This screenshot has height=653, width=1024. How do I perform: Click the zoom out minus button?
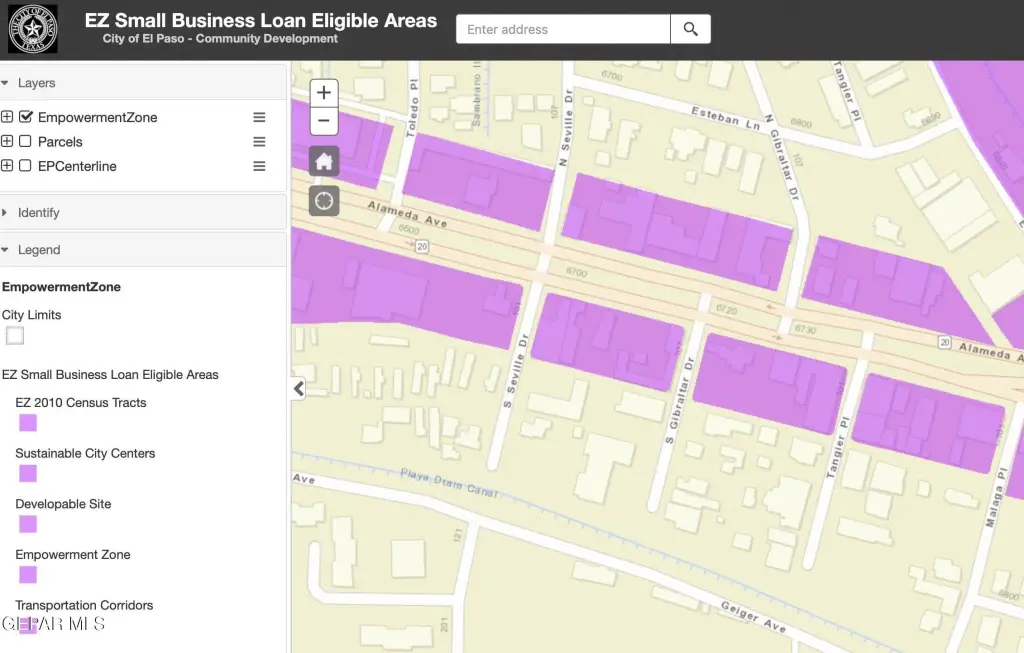323,122
